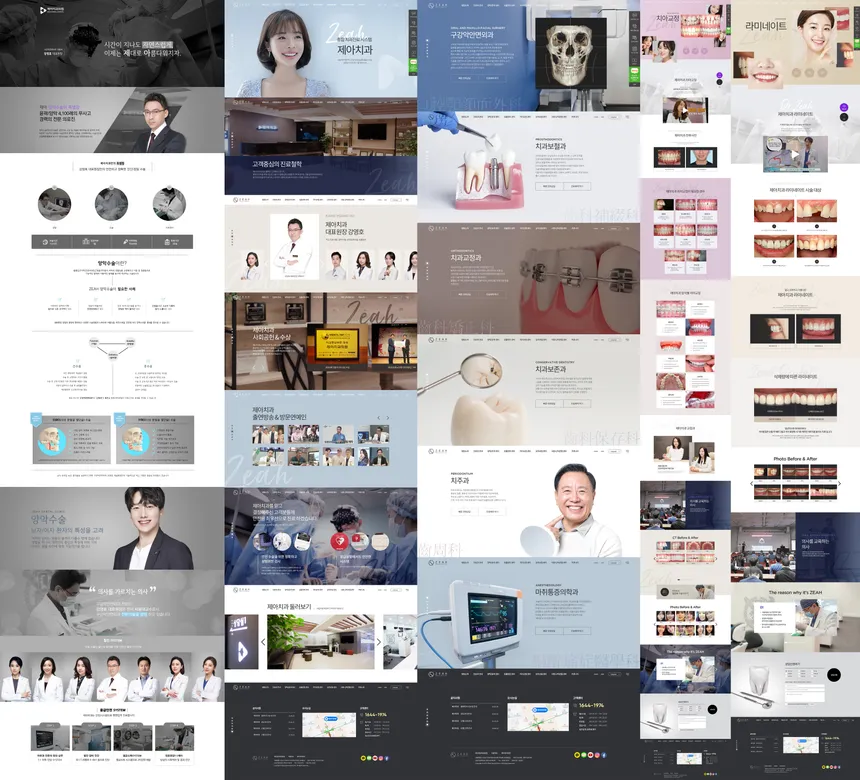Click the 고객중심의 진료철학 heading
860x780 pixels.
point(277,164)
